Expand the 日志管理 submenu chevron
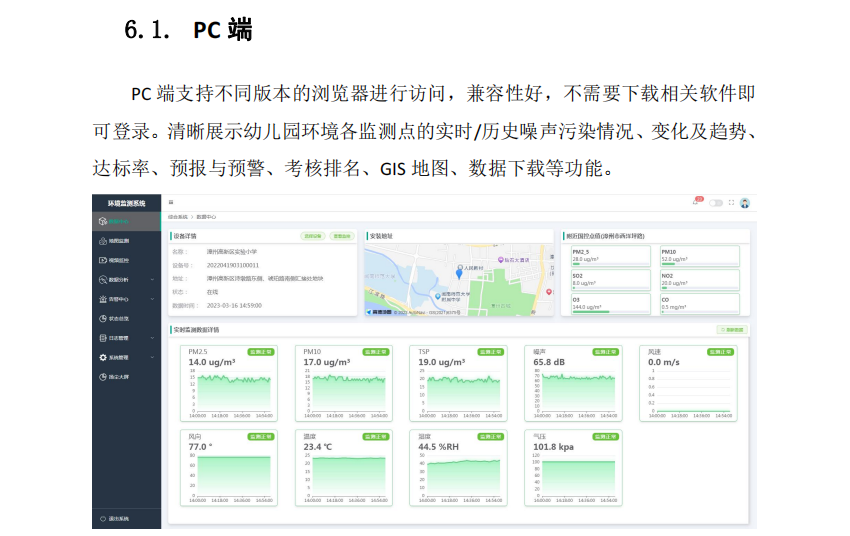This screenshot has width=850, height=536. (152, 338)
